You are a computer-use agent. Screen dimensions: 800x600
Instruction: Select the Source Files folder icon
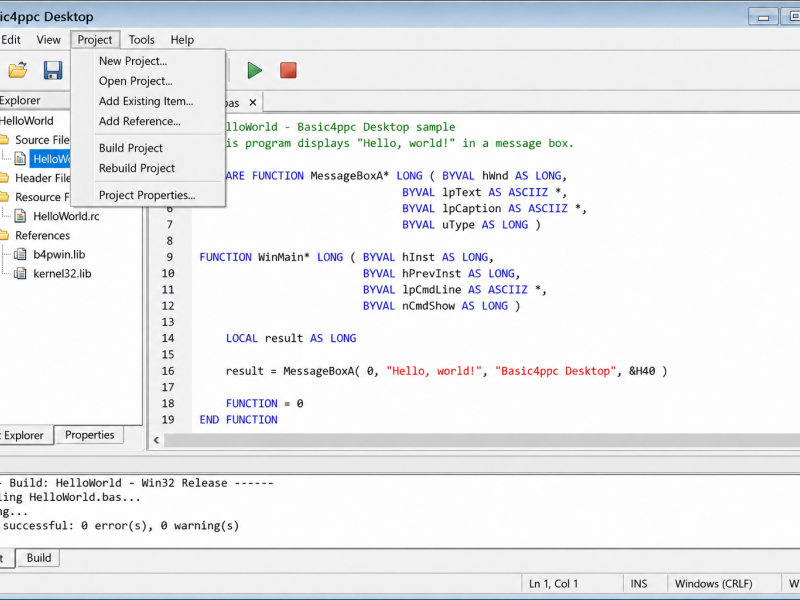tap(4, 140)
